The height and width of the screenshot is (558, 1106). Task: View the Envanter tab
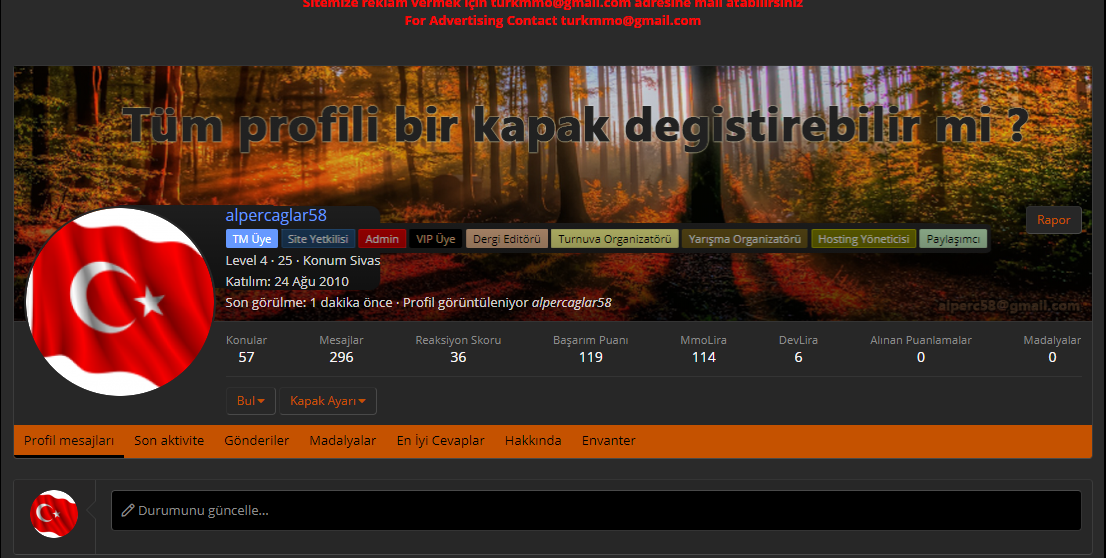tap(608, 441)
